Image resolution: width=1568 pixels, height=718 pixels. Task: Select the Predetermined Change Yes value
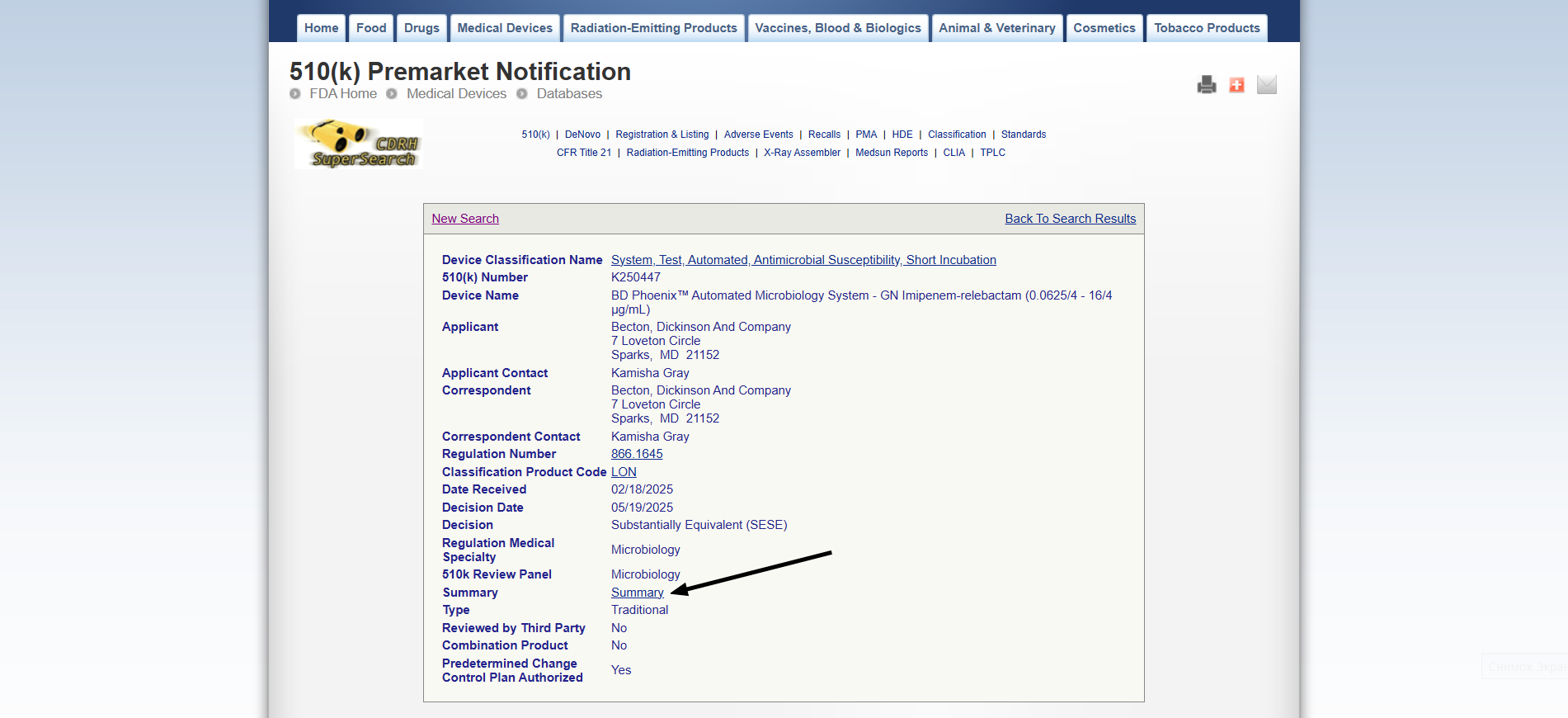point(621,670)
